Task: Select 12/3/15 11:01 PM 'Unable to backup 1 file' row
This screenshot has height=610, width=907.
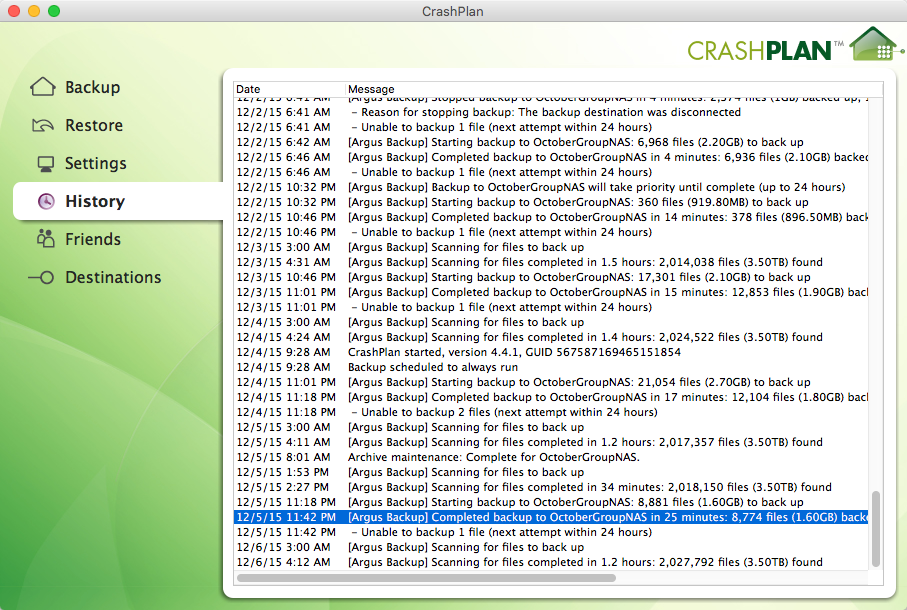Action: [551, 308]
